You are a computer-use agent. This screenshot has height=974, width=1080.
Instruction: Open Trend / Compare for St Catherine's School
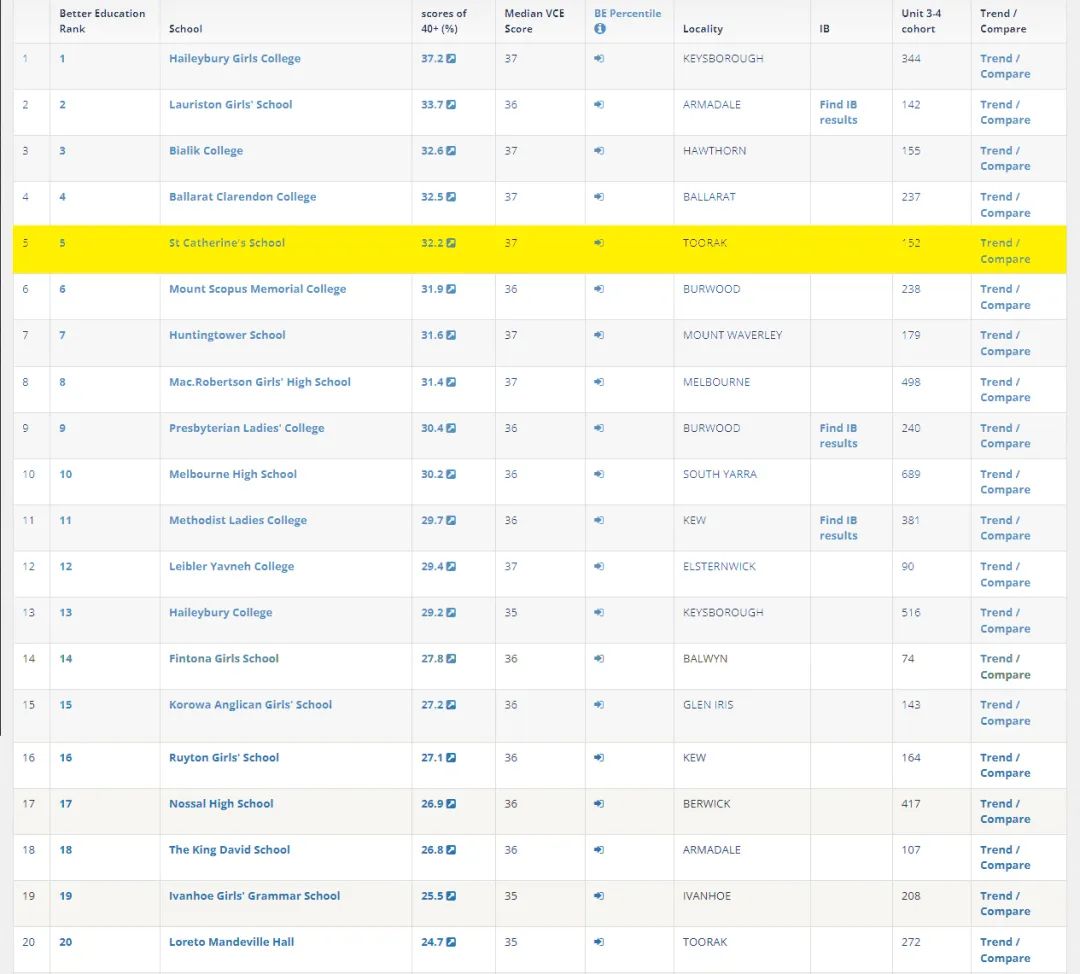point(1005,251)
